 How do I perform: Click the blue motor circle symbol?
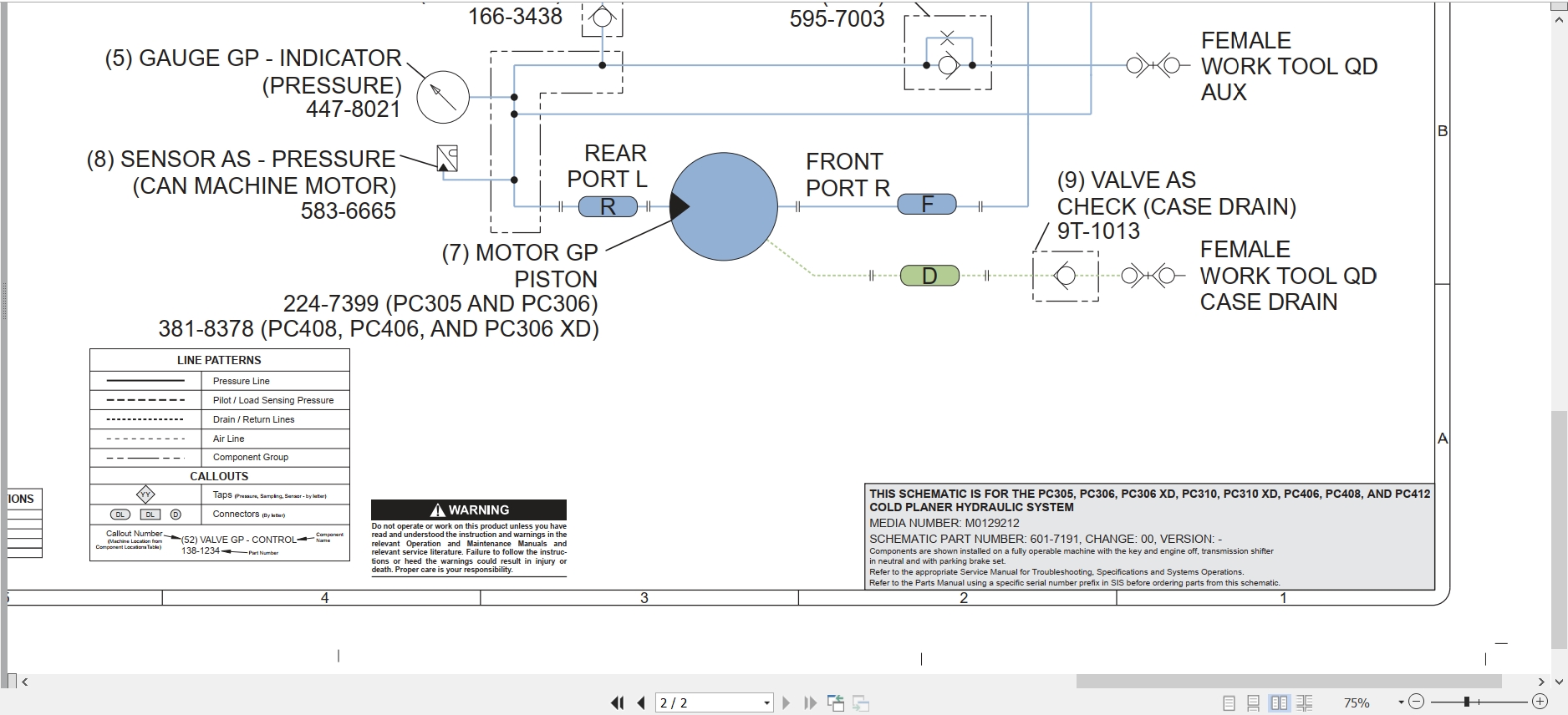click(724, 206)
